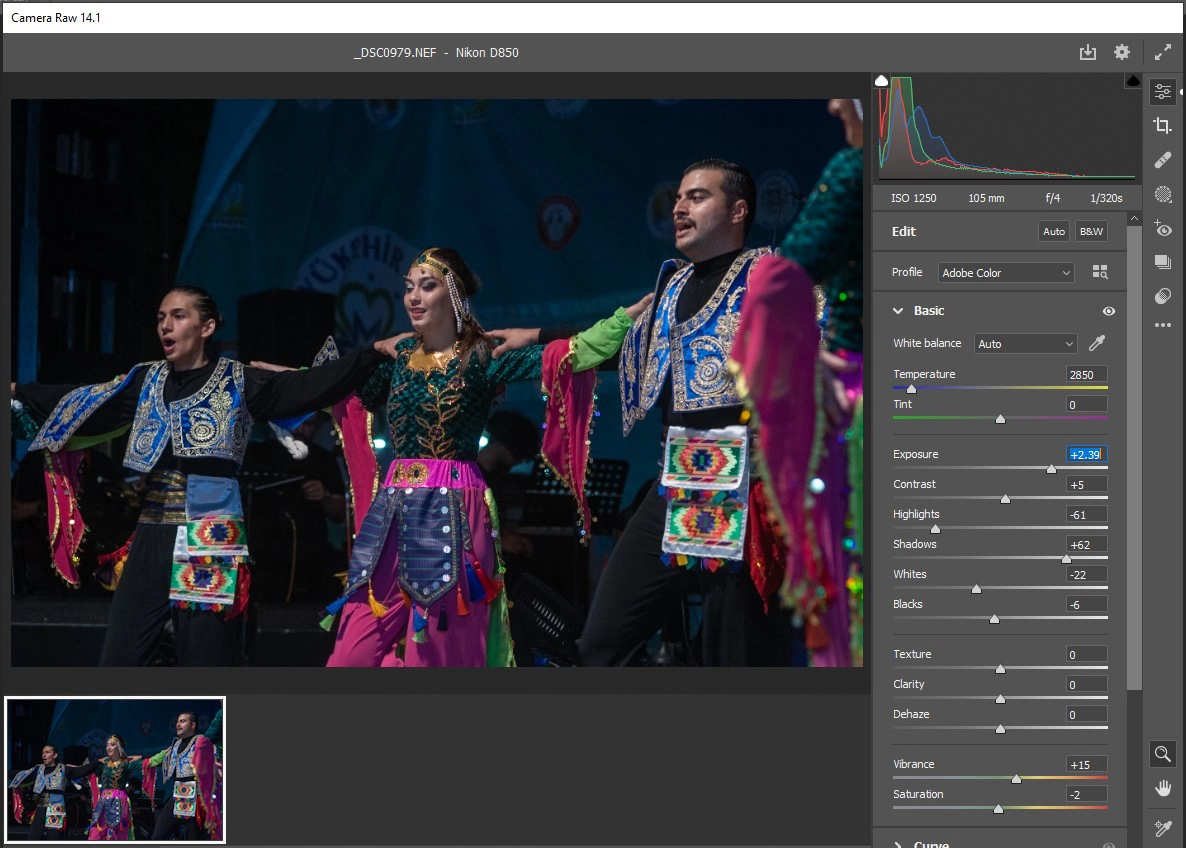Select the Red Eye removal tool
This screenshot has width=1186, height=848.
(x=1162, y=228)
